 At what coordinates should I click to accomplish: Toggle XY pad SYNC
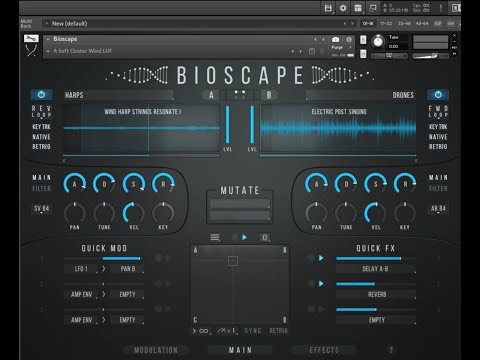(252, 331)
